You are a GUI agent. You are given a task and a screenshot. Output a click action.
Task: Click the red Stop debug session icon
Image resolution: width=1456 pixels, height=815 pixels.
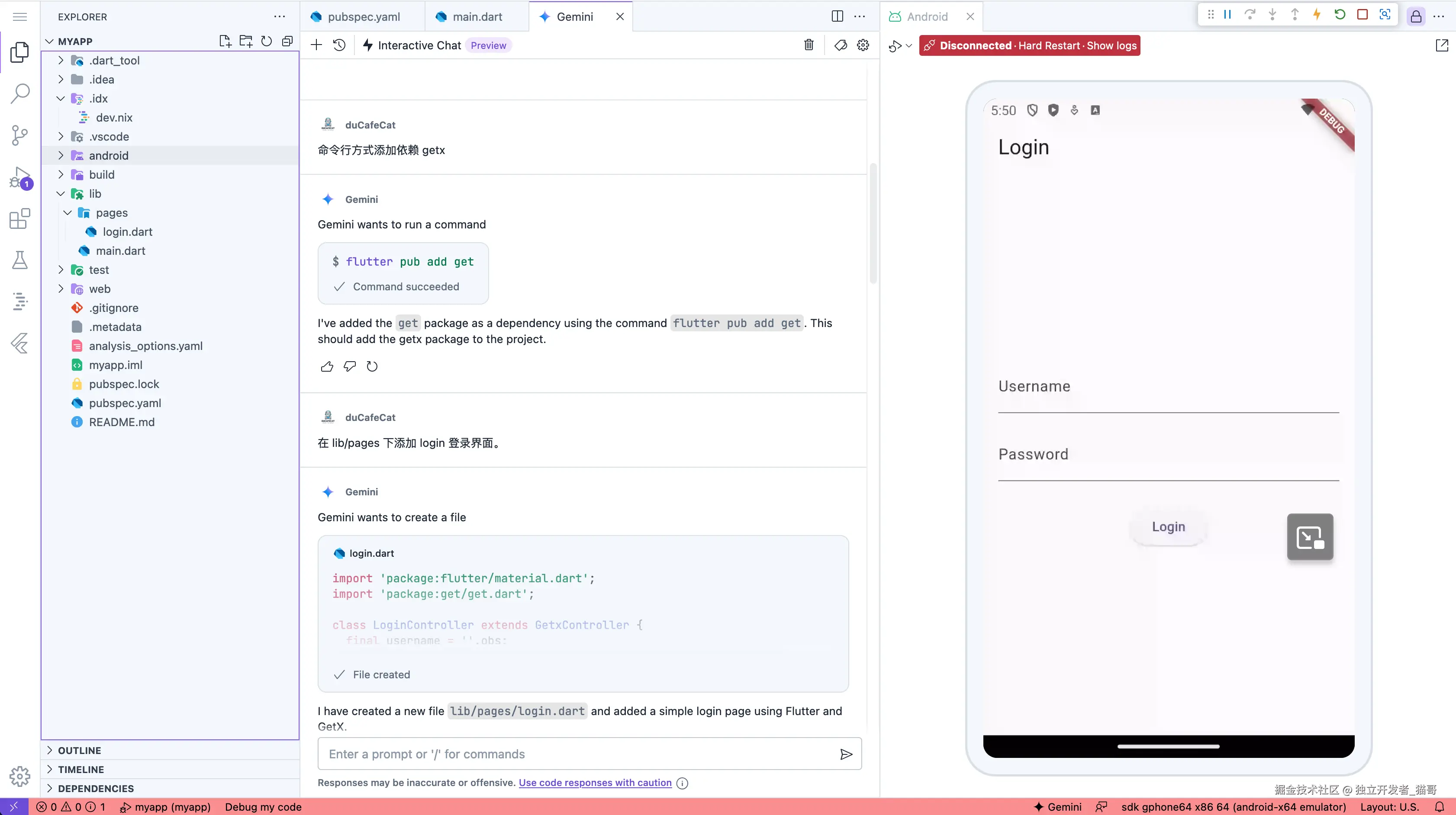click(1363, 15)
